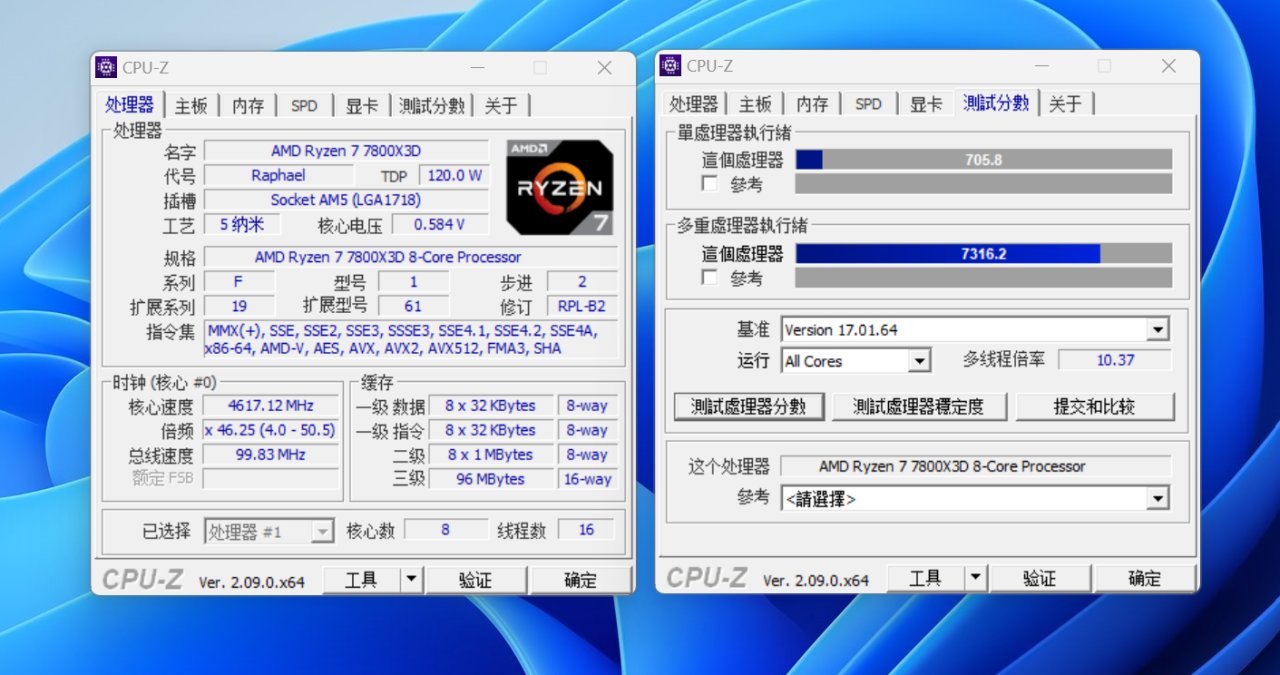Click 二级 cache value 8 x 1 MBytes
1280x675 pixels.
(x=491, y=455)
